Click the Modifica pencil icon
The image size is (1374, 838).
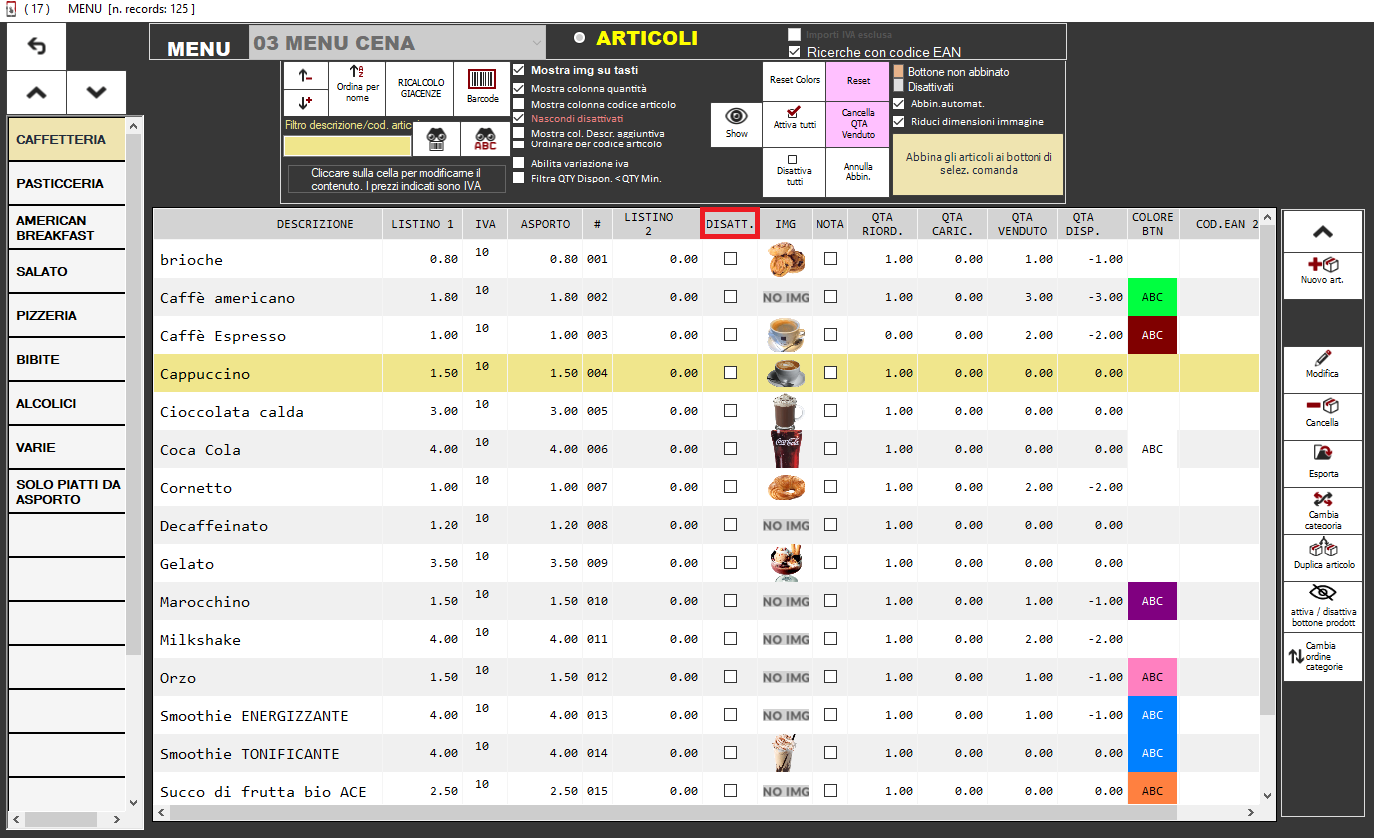tap(1322, 357)
